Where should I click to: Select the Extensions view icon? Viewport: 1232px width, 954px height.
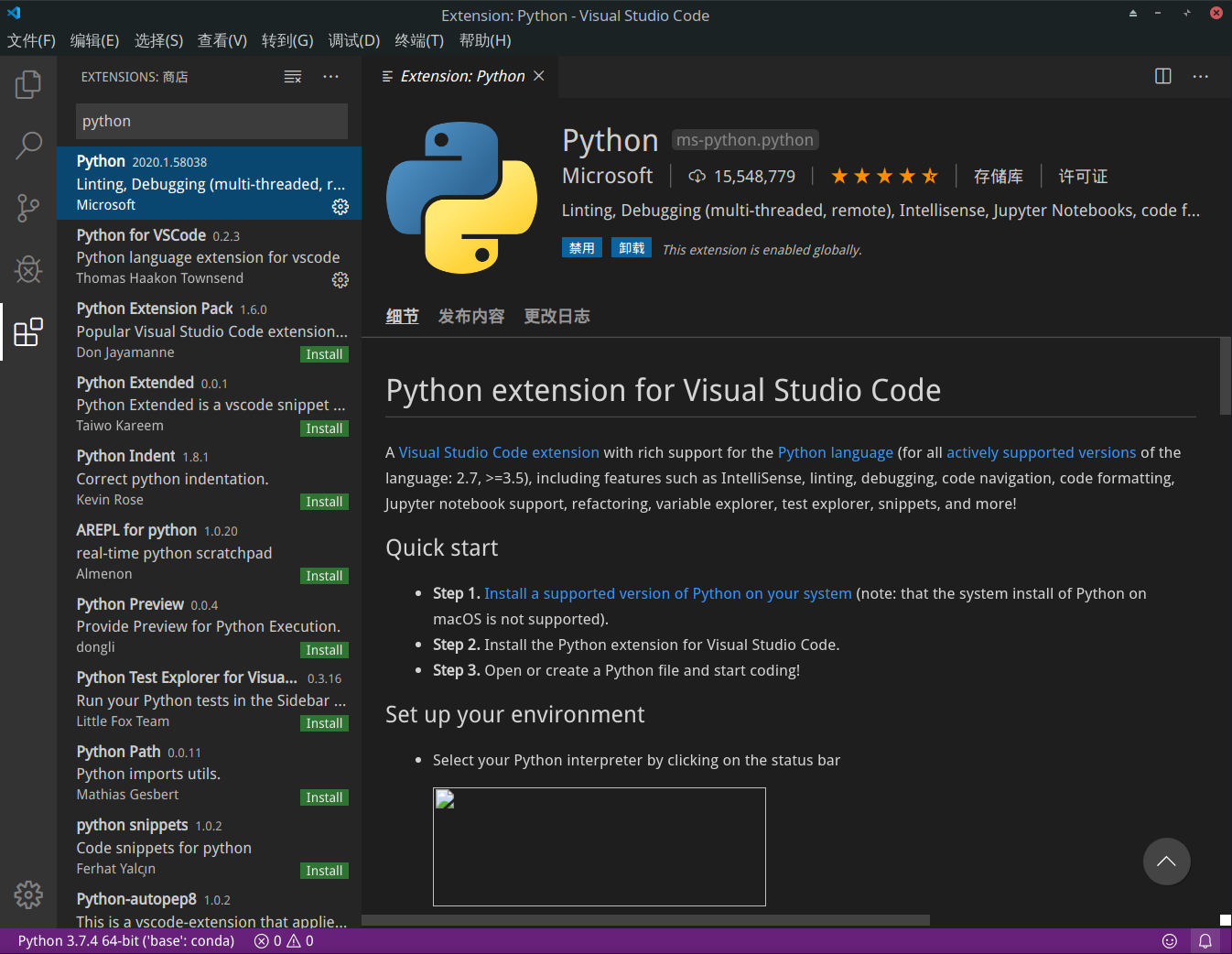(28, 331)
